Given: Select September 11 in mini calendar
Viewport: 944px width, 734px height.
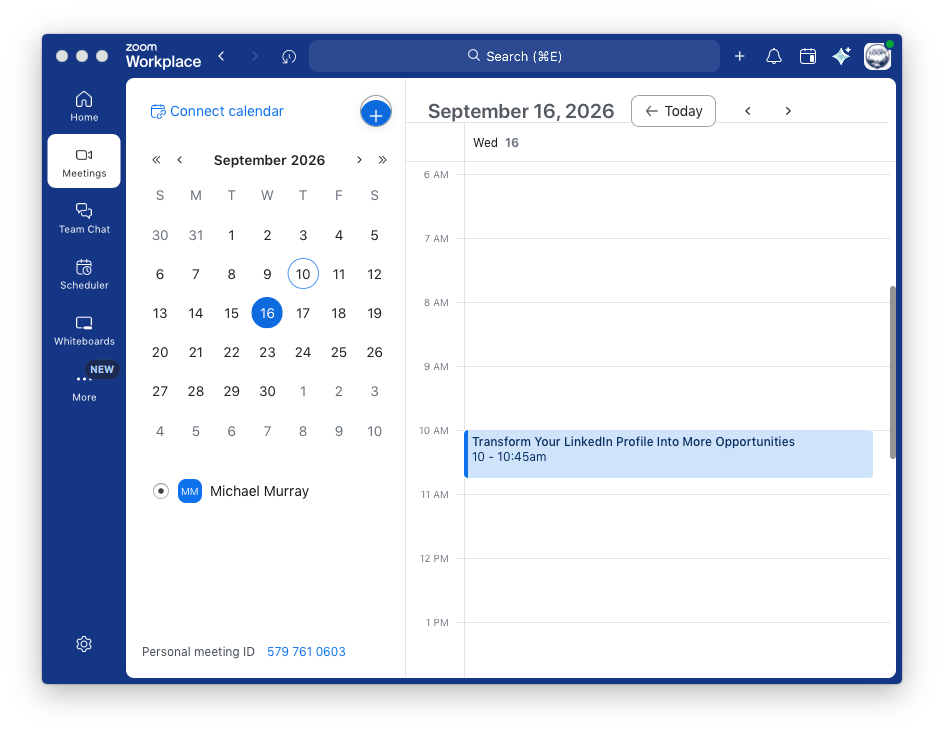Looking at the screenshot, I should 339,274.
